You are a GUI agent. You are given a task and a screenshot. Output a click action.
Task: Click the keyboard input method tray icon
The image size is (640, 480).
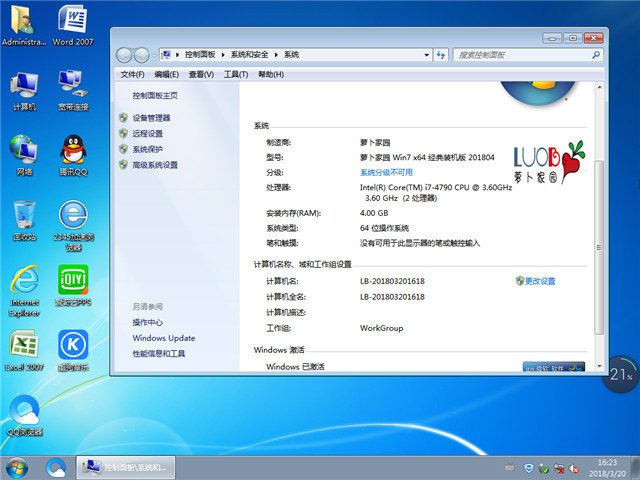click(x=509, y=468)
